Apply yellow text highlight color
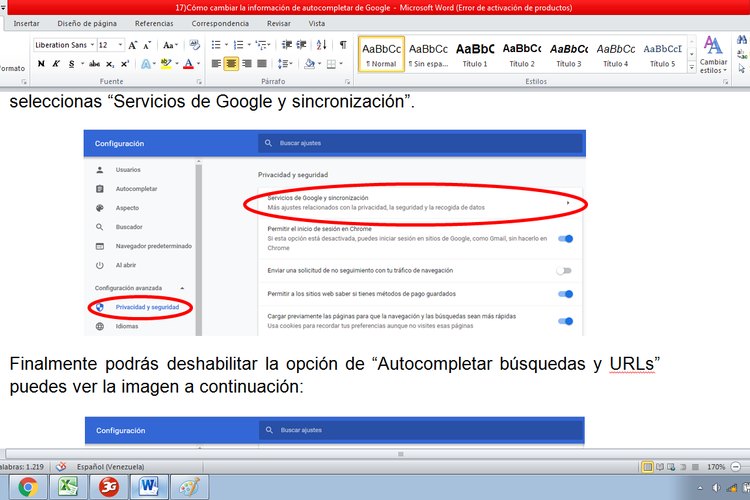Image resolution: width=750 pixels, height=500 pixels. (x=166, y=64)
